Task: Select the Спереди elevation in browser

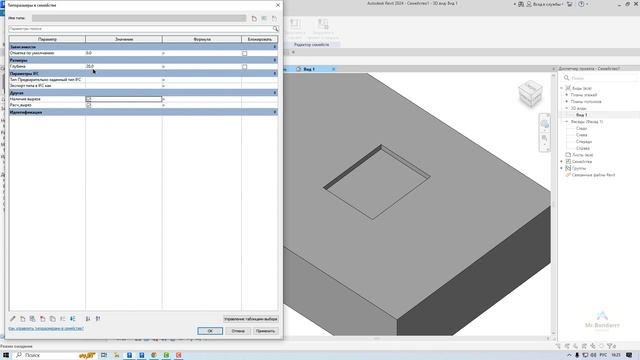Action: (584, 142)
